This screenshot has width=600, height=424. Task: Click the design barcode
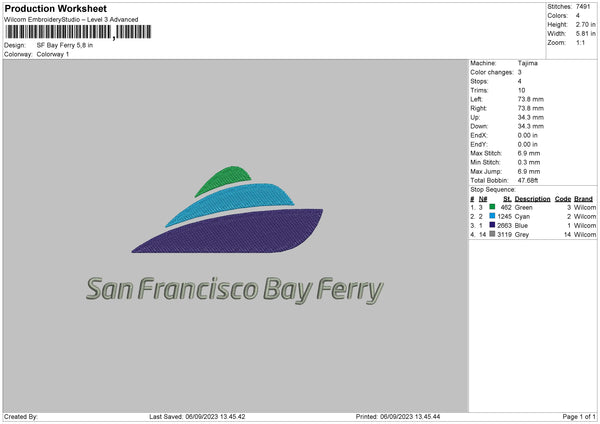point(78,32)
